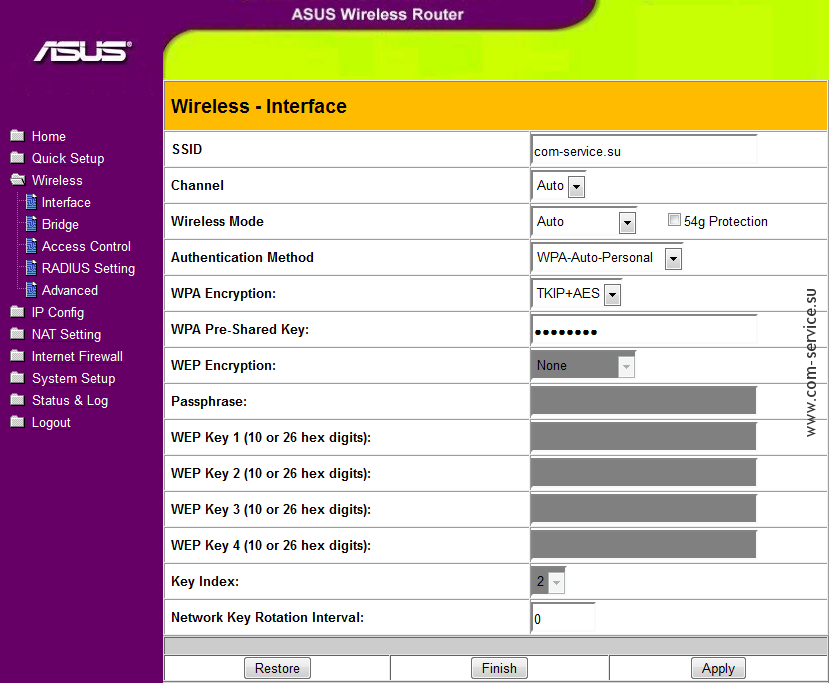Go to Quick Setup
The height and width of the screenshot is (683, 830).
point(68,158)
